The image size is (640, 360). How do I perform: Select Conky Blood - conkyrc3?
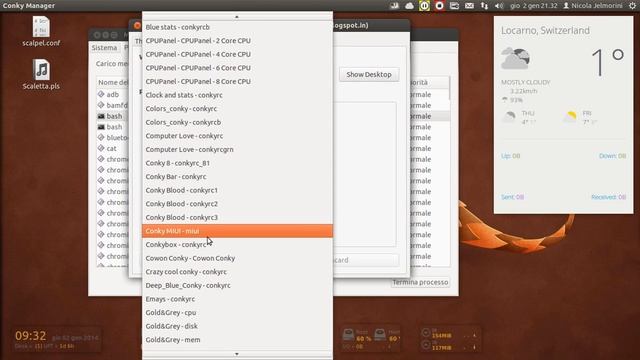click(237, 218)
